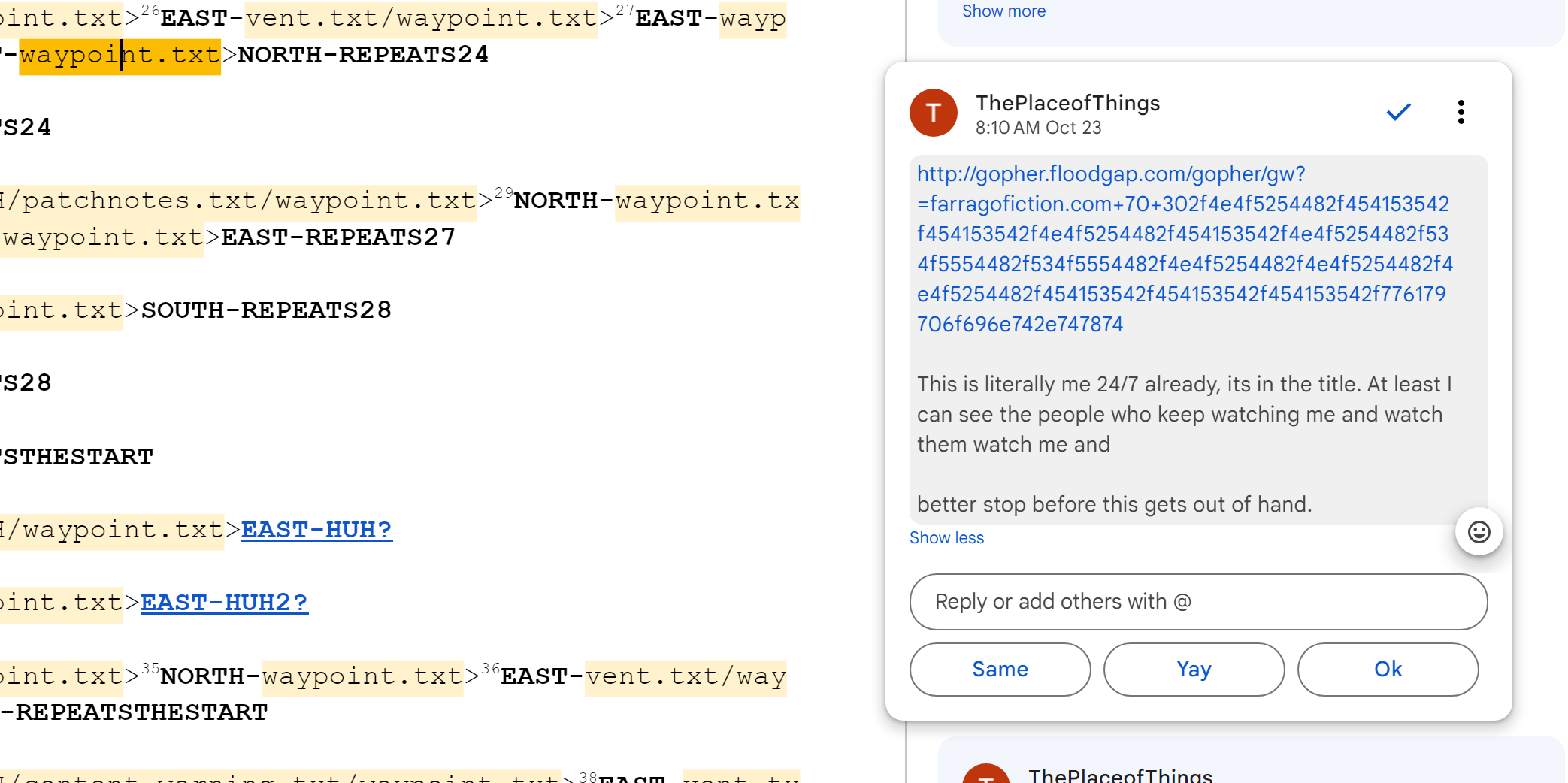Click the dark orange highlighted waypoint.txt text
The height and width of the screenshot is (783, 1568).
[x=120, y=56]
